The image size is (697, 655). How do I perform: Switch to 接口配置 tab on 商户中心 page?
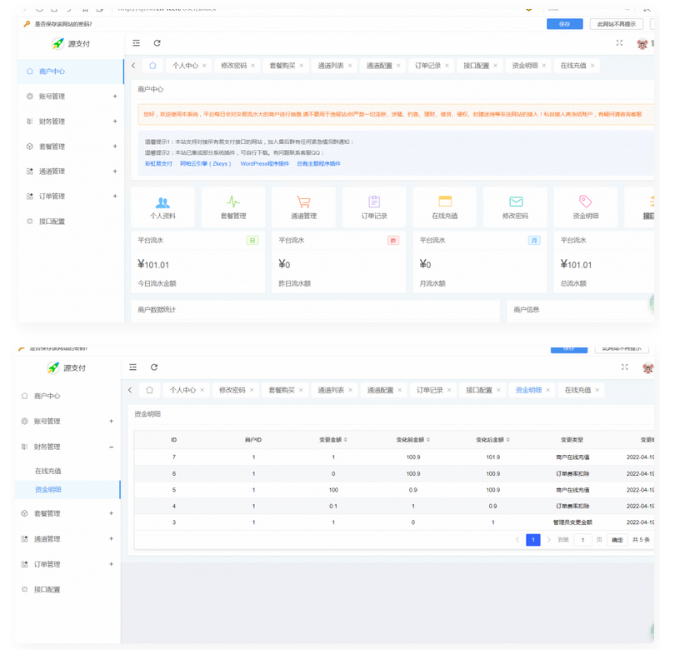click(476, 66)
